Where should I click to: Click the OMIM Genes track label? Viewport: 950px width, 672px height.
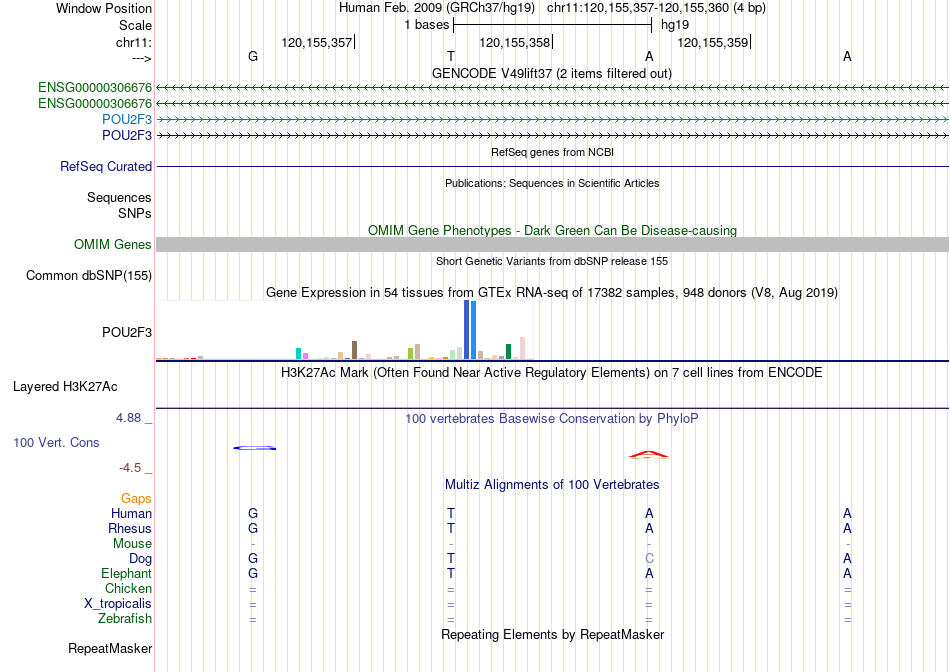tap(113, 244)
